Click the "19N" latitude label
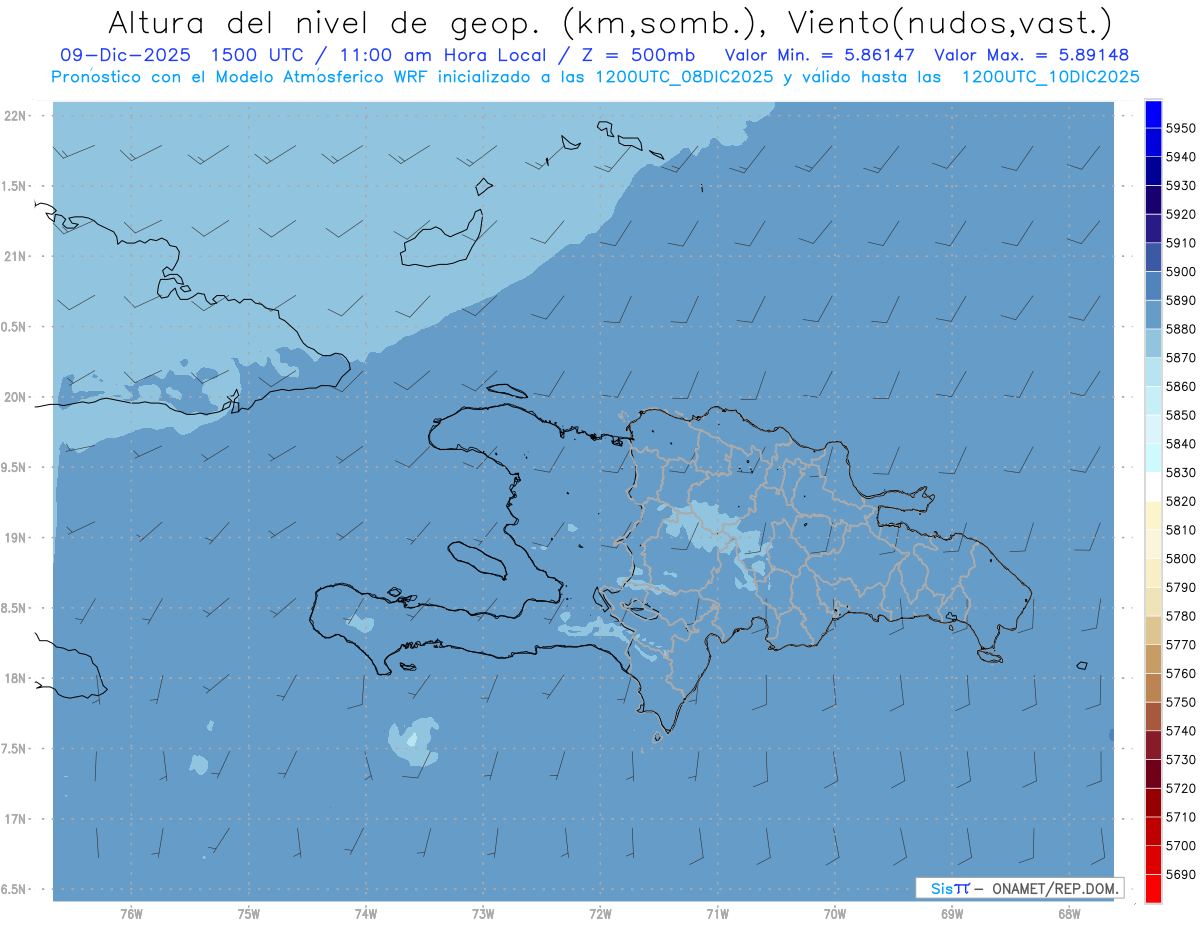 coord(15,537)
